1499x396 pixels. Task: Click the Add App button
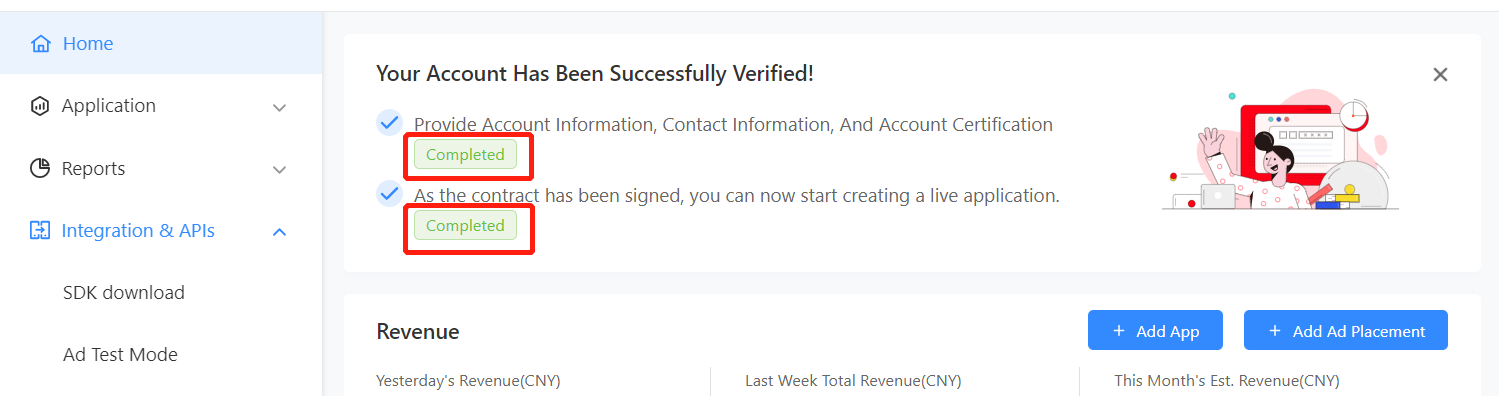coord(1155,330)
